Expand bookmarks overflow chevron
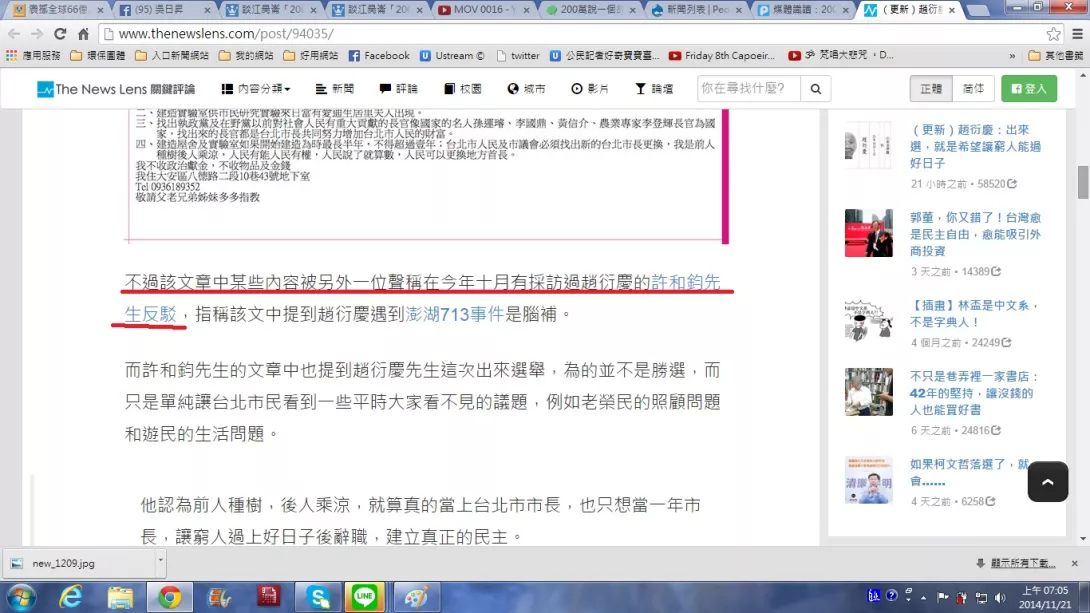This screenshot has width=1090, height=613. pyautogui.click(x=1012, y=56)
